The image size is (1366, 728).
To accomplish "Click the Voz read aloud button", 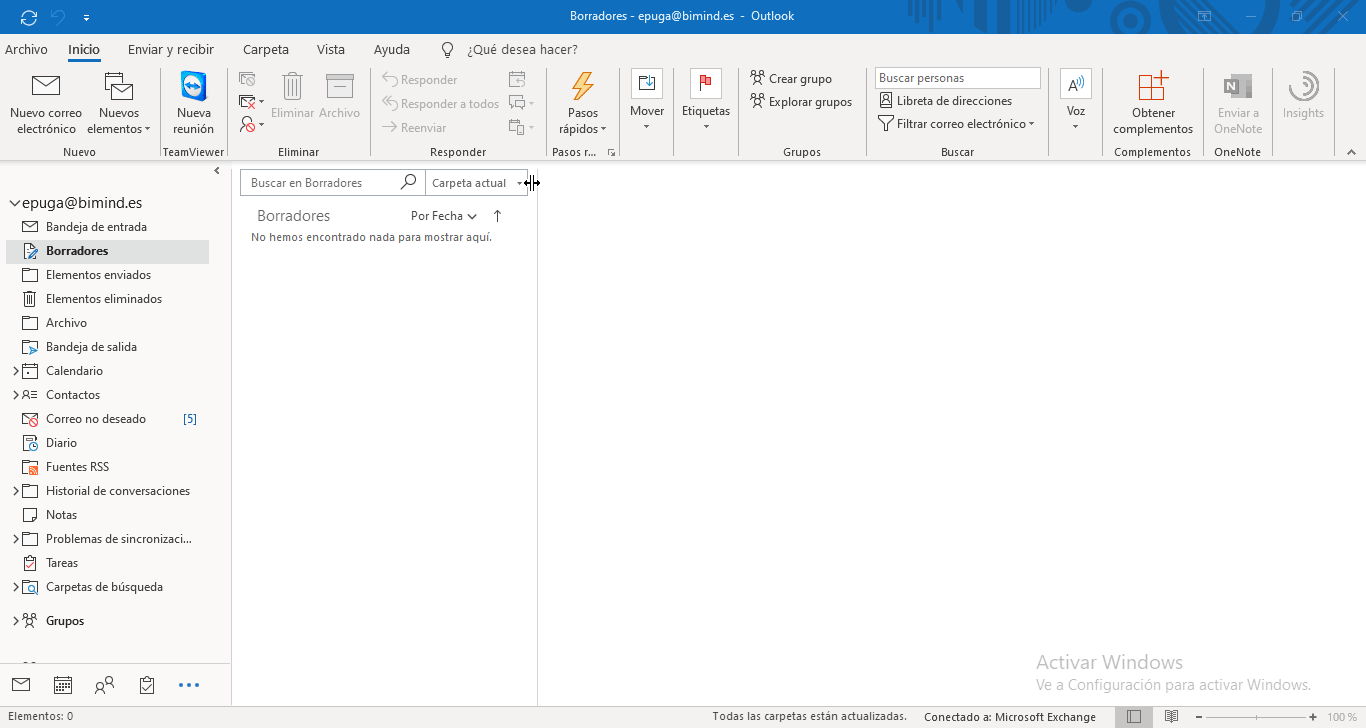I will pyautogui.click(x=1076, y=101).
